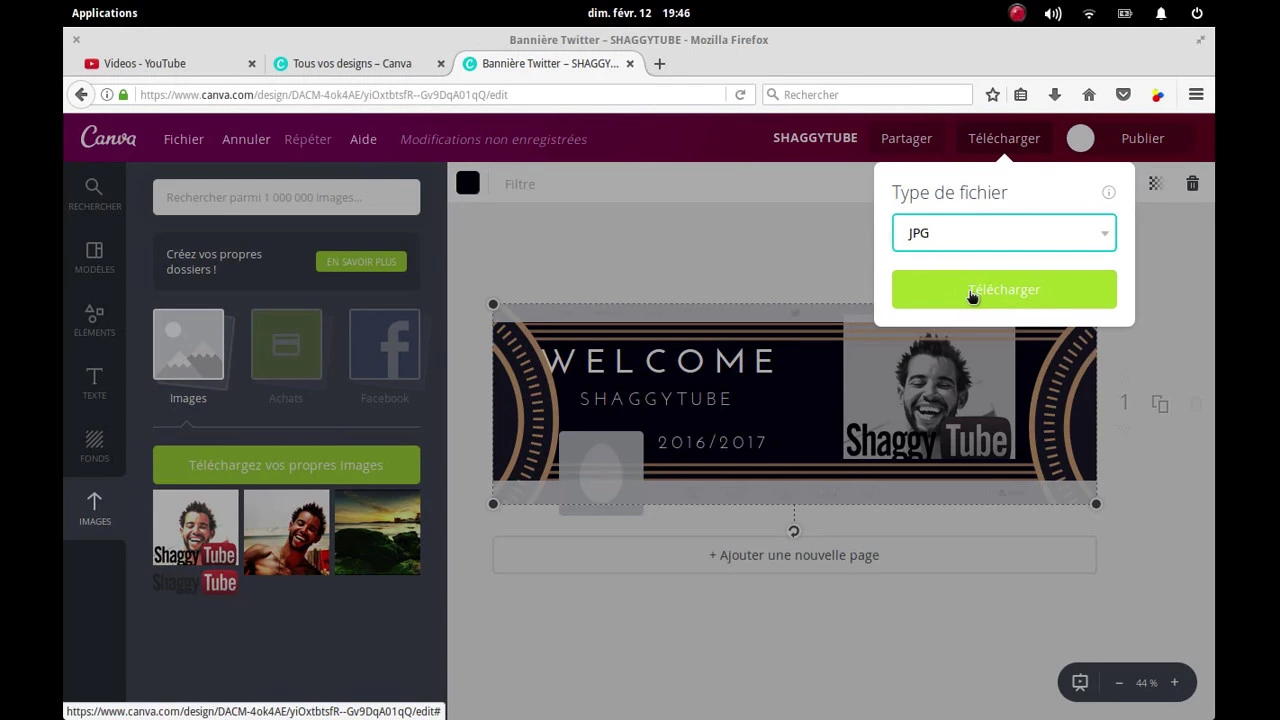Open the Wi-Fi network indicator
This screenshot has width=1280, height=720.
(x=1089, y=13)
